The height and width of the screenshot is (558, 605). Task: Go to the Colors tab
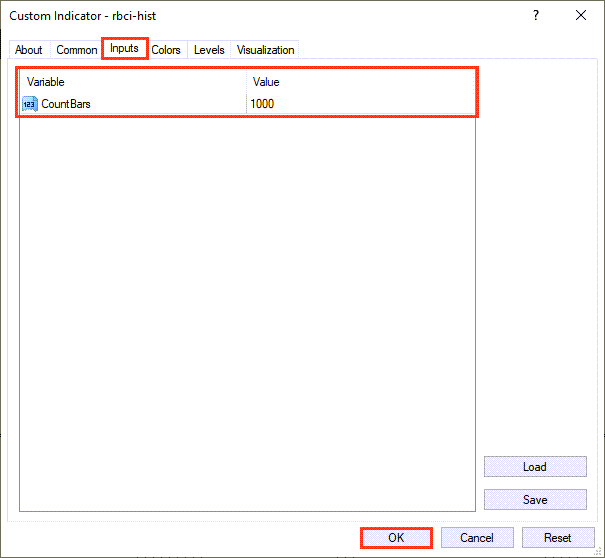click(x=166, y=50)
